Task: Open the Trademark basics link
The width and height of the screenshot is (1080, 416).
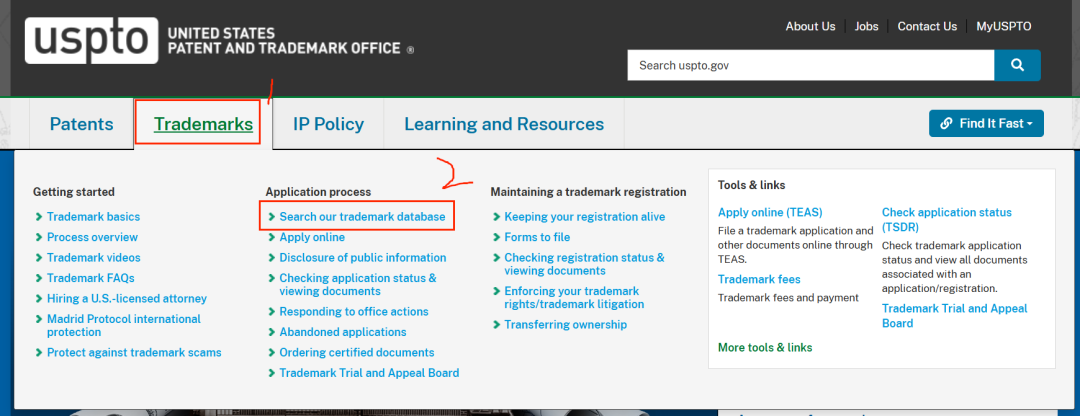Action: point(93,216)
